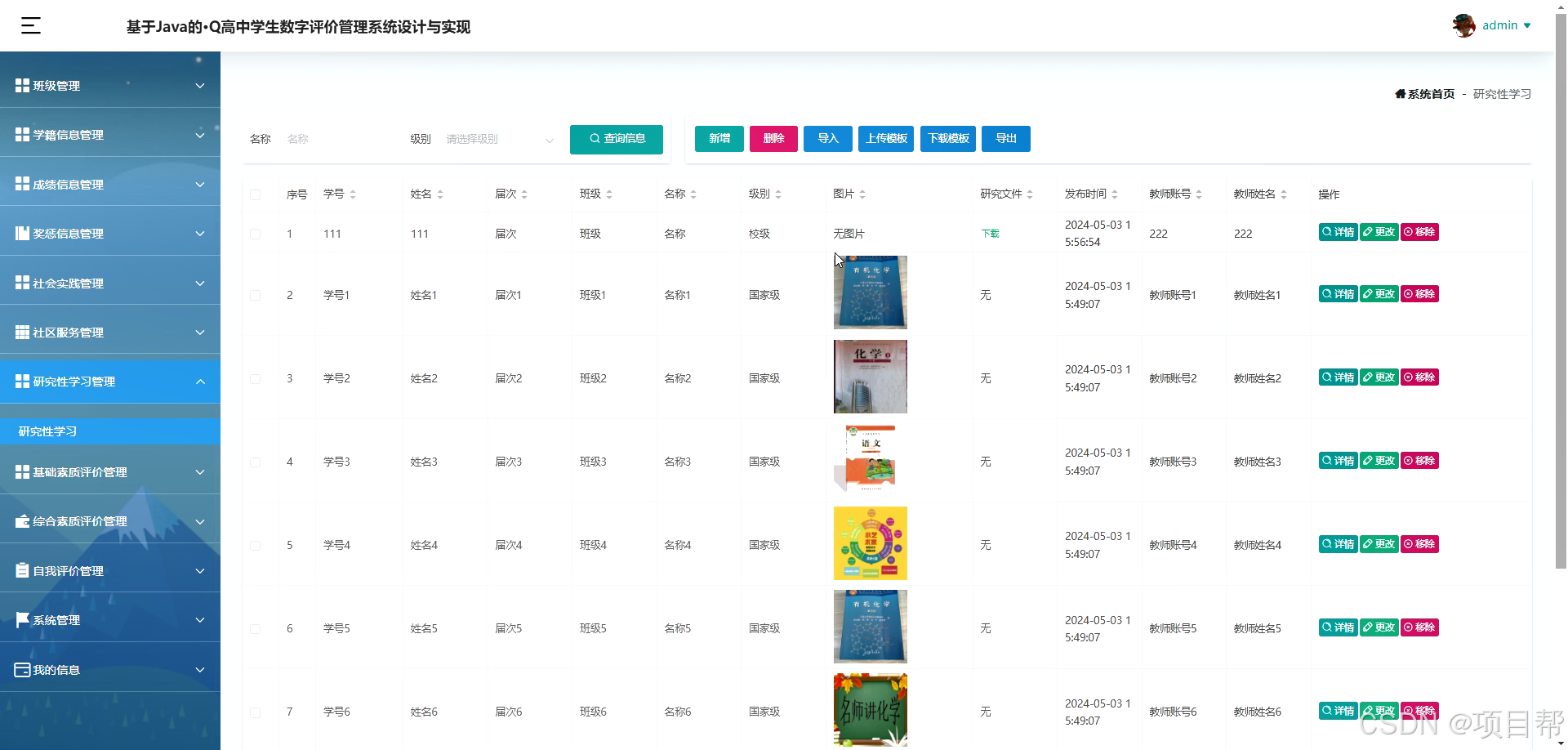
Task: Sort by 教师账号 column arrows
Action: (x=1199, y=194)
